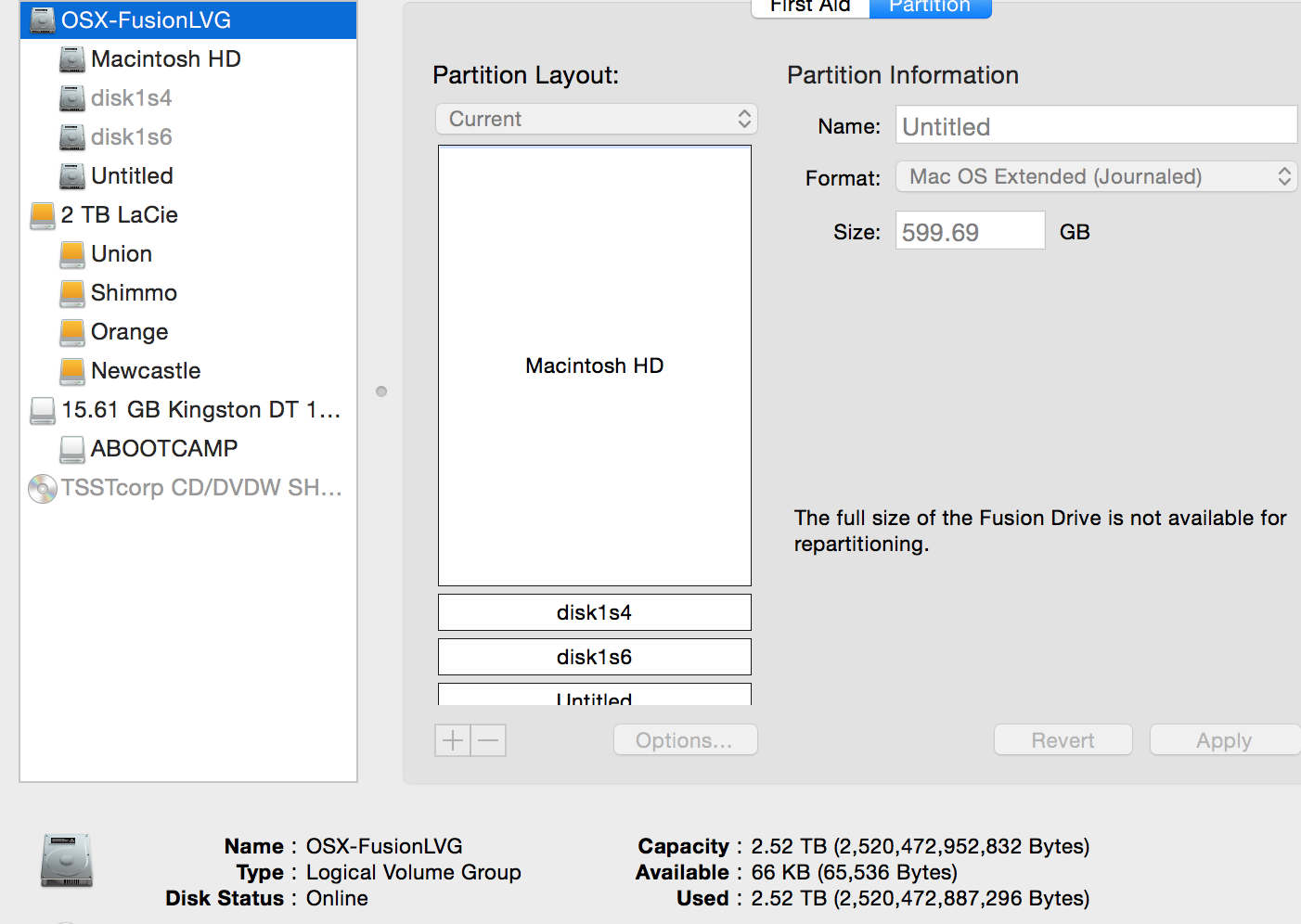
Task: Click the 'Partition Information' heading
Action: (903, 75)
